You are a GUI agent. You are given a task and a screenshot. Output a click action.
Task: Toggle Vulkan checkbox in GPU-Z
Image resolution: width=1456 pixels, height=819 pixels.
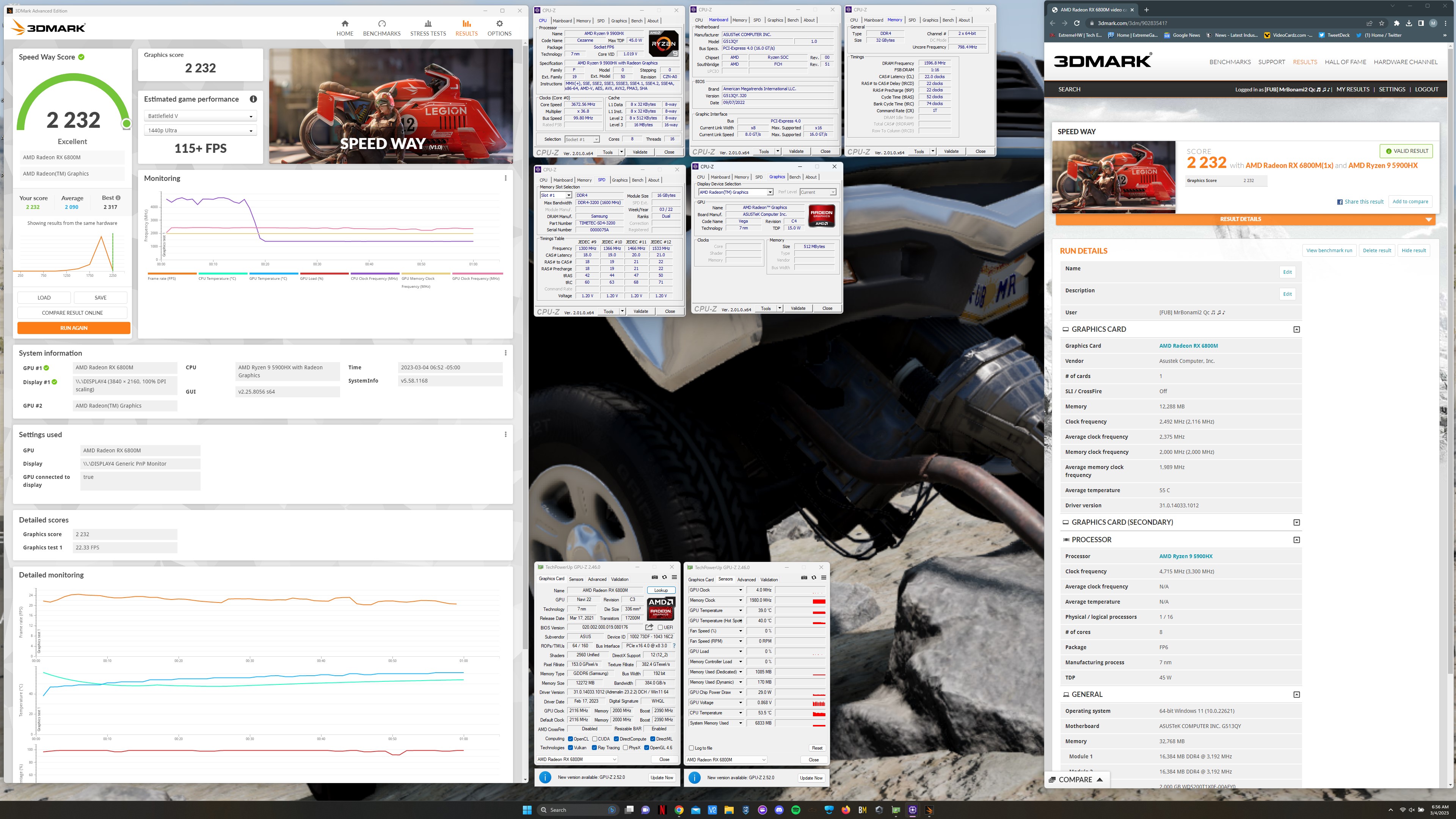570,748
